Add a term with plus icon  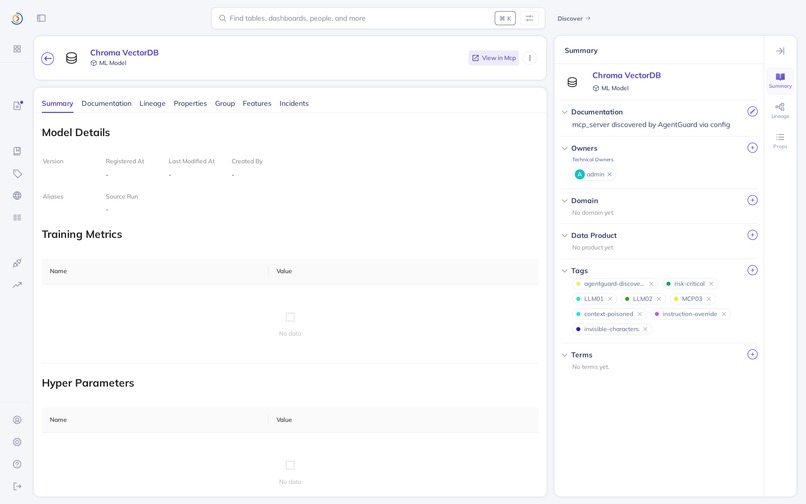[x=752, y=354]
